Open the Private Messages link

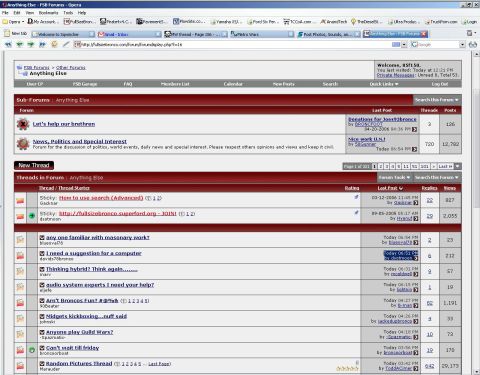396,75
